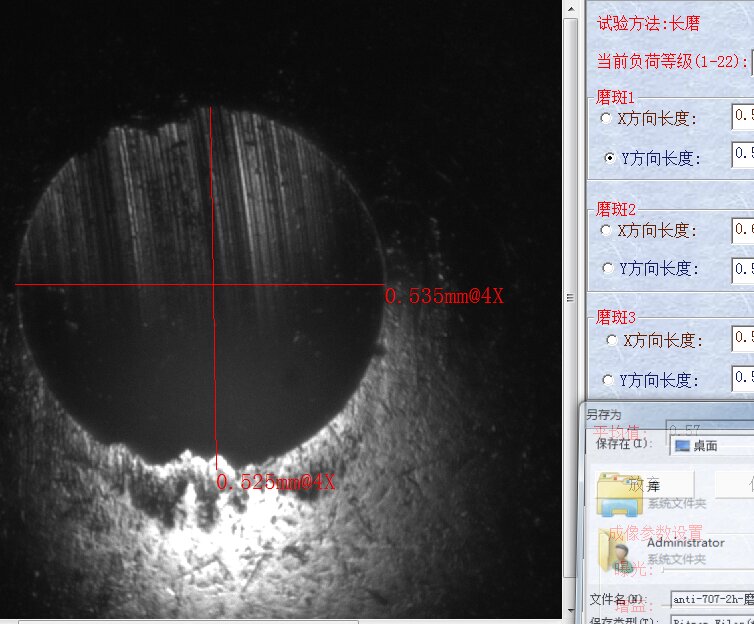Click the Libraries folder icon
Viewport: 754px width, 624px height.
tap(617, 491)
